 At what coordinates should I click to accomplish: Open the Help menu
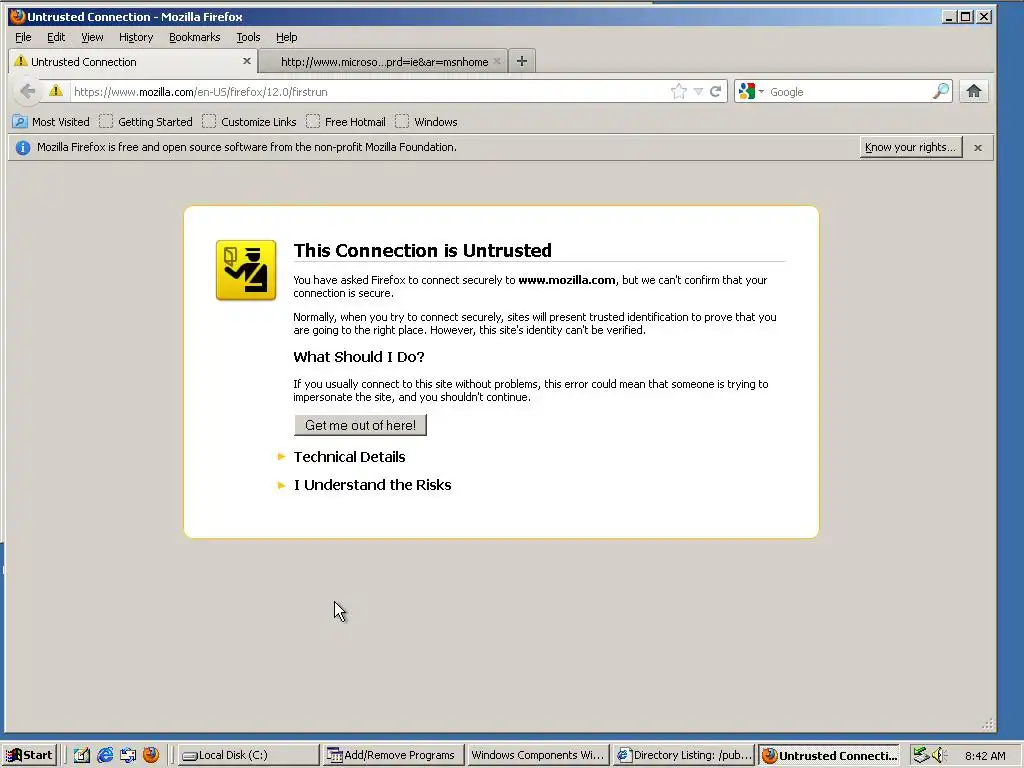[x=287, y=37]
